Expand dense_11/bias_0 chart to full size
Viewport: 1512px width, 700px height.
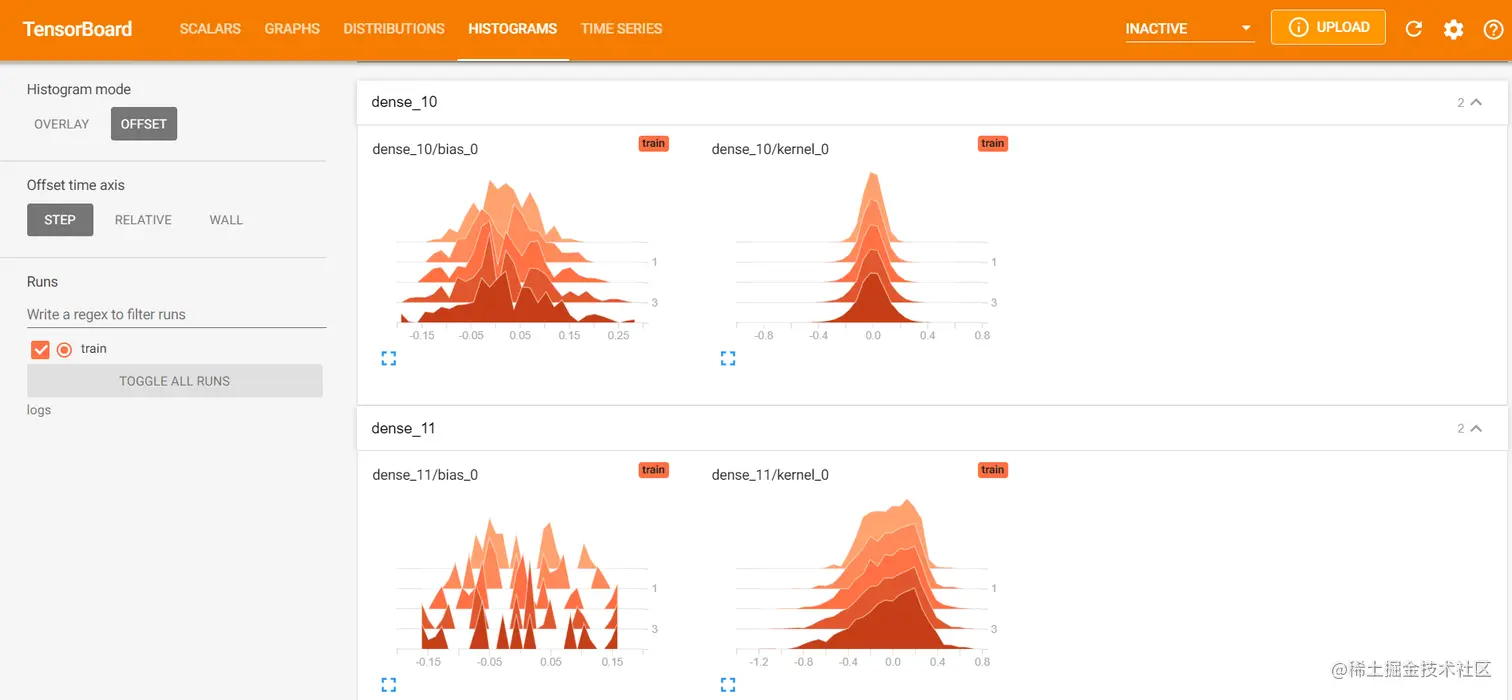(x=388, y=684)
